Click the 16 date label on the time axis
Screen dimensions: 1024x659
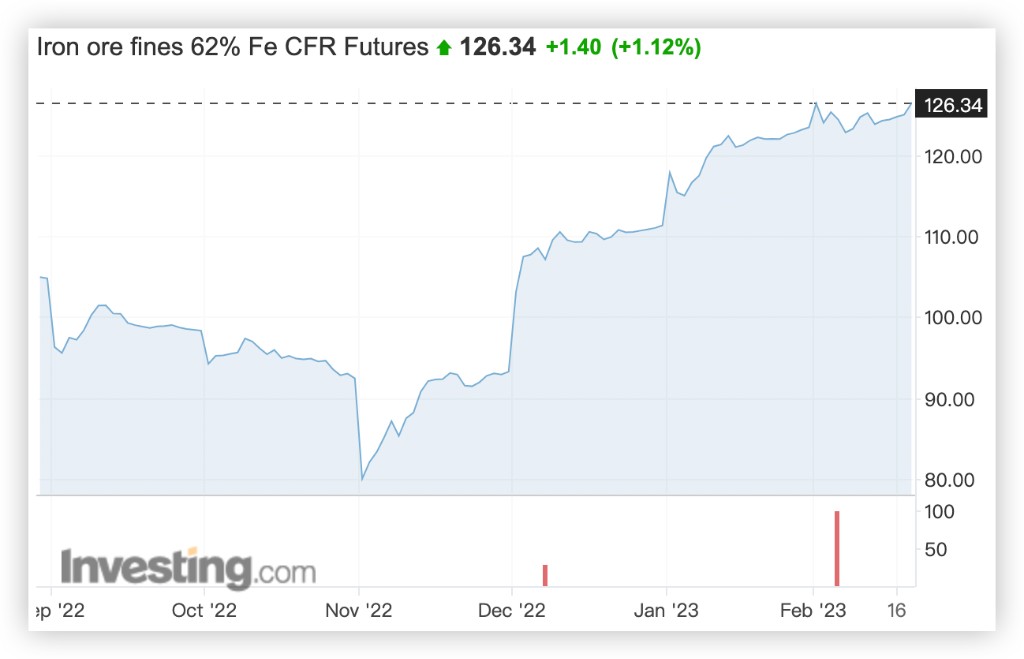(x=897, y=609)
